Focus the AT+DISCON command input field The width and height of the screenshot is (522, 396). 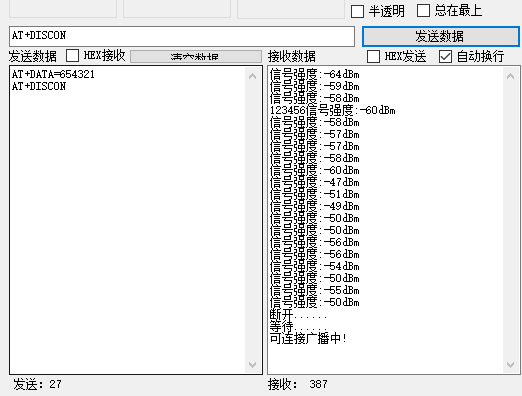pos(182,36)
